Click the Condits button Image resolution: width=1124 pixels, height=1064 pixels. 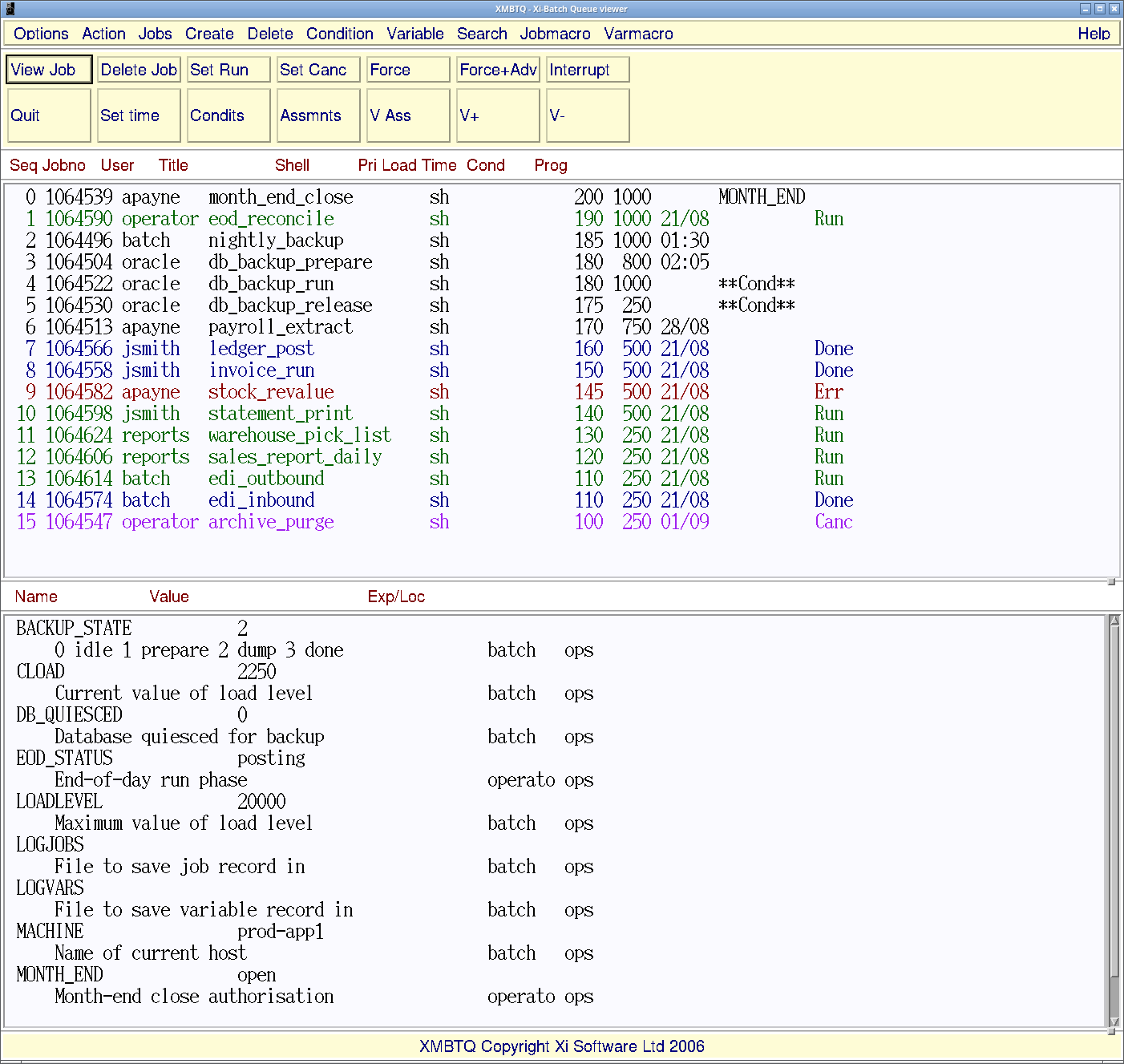pyautogui.click(x=228, y=115)
